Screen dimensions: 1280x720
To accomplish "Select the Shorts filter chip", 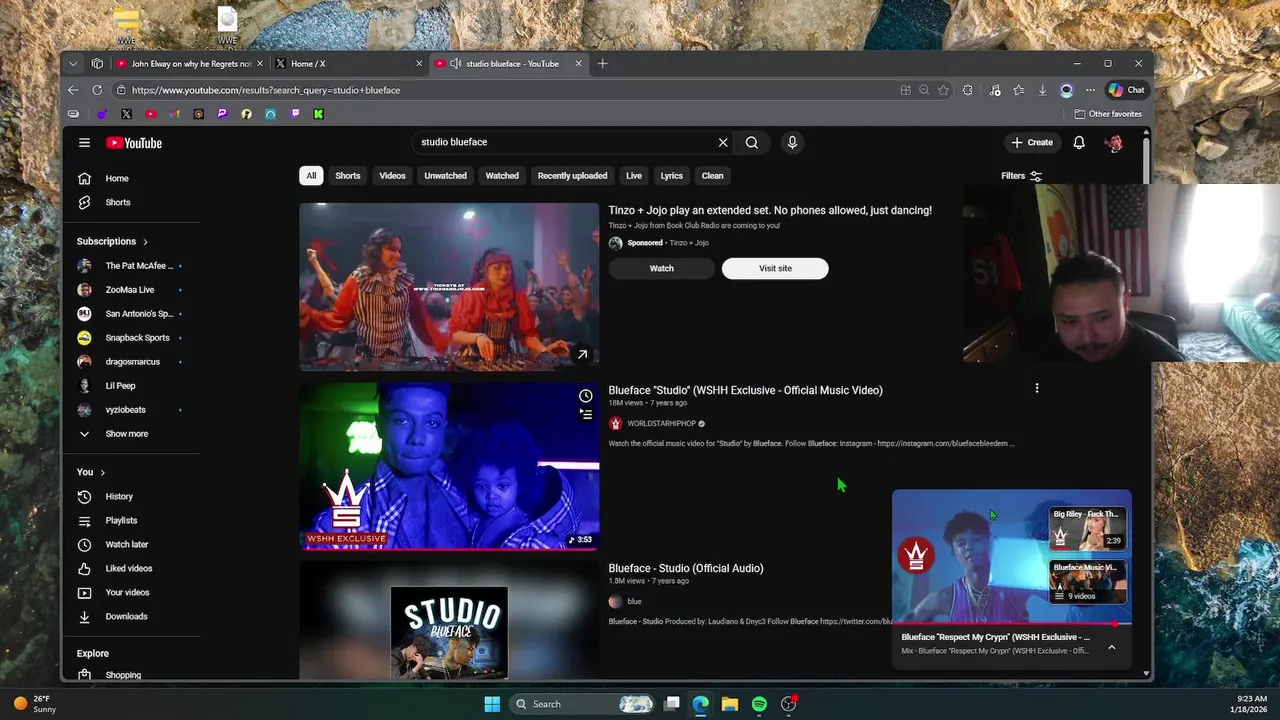I will [x=348, y=176].
